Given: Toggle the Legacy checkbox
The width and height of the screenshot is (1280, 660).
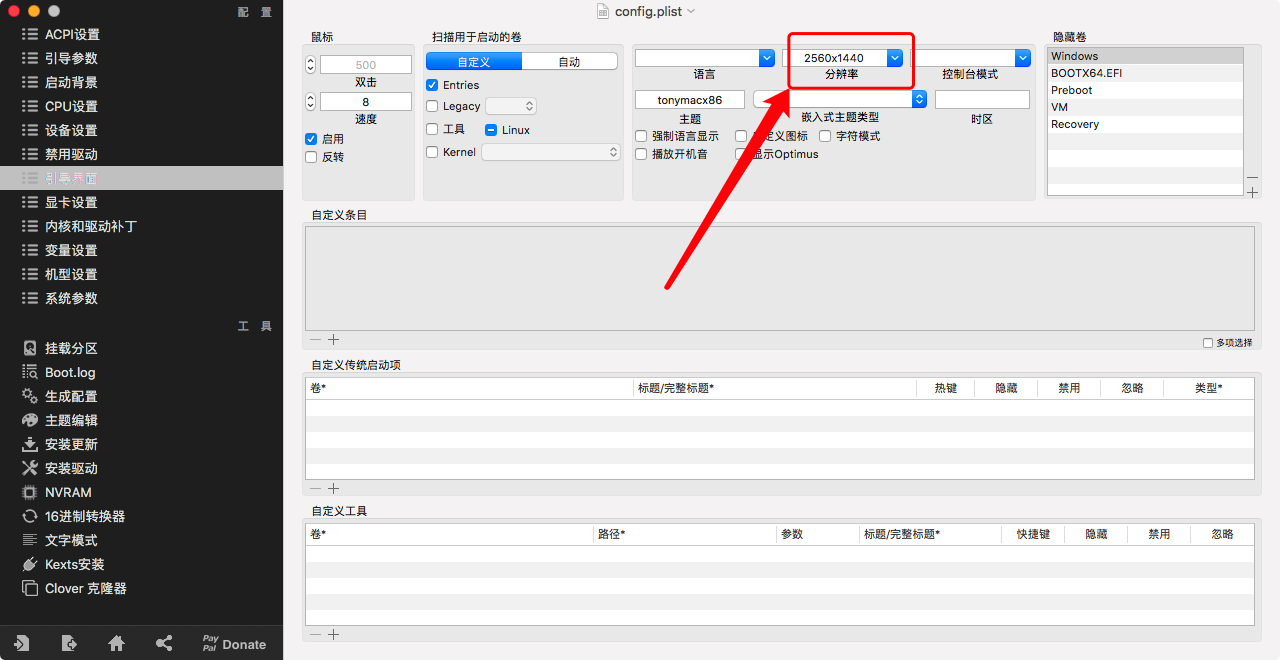Looking at the screenshot, I should tap(432, 106).
